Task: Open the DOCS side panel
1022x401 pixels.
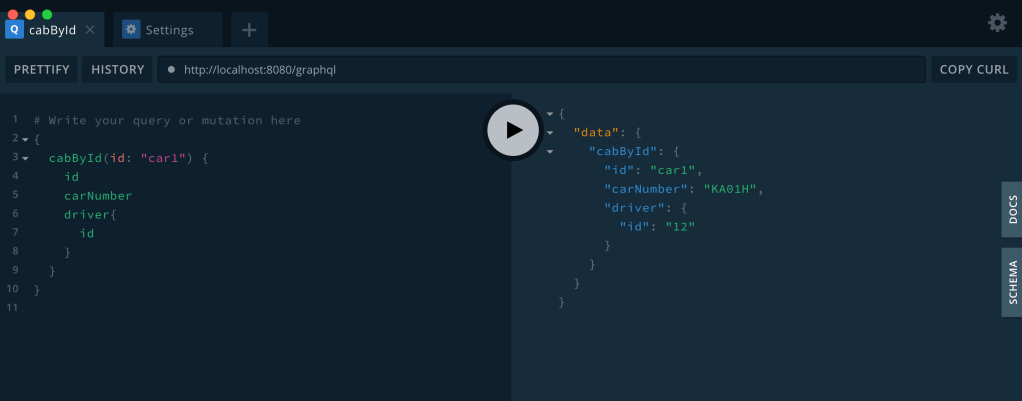Action: [x=1012, y=210]
